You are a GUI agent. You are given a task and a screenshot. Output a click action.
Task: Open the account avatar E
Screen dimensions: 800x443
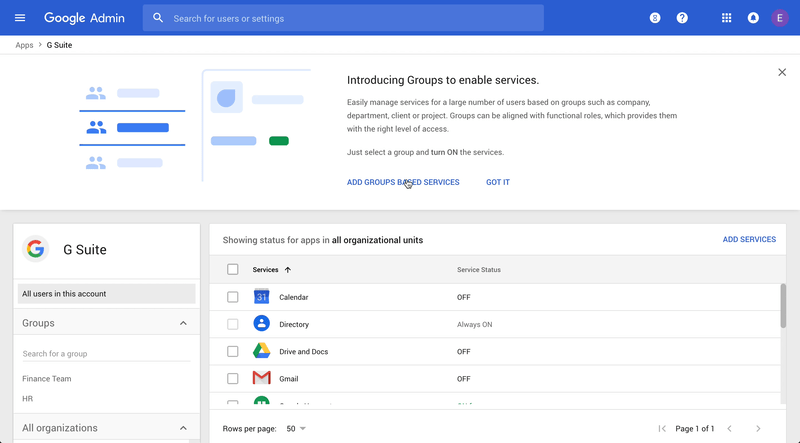tap(780, 18)
